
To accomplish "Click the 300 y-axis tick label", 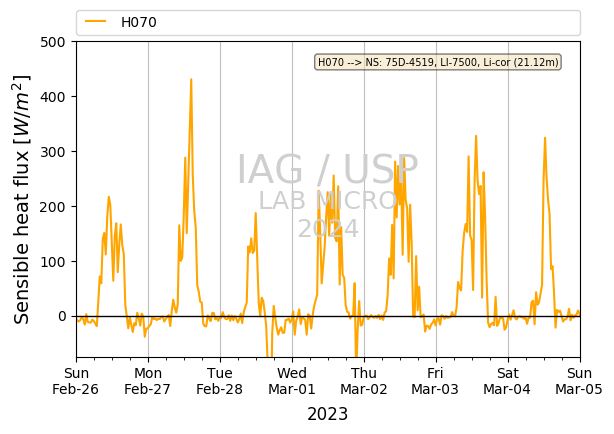I will point(53,152).
